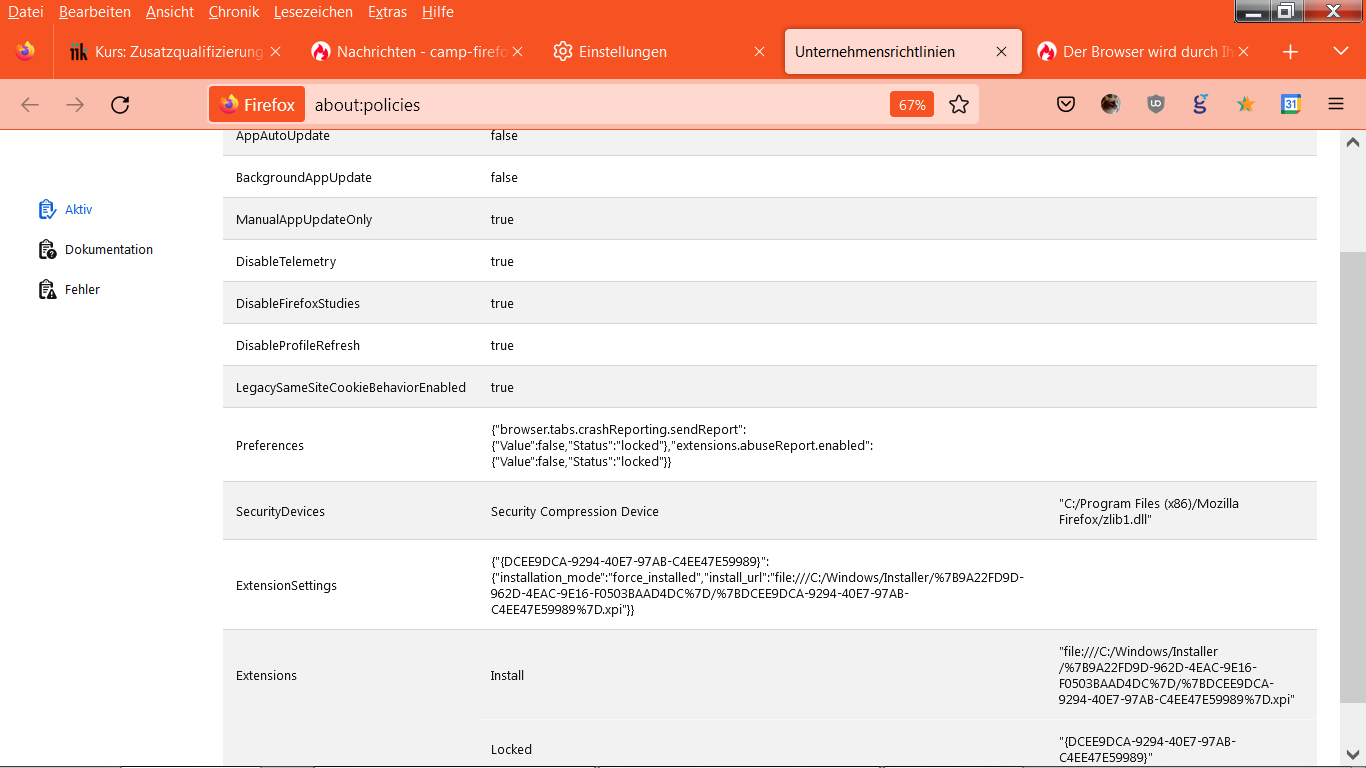Select the Aktiv policies section
Image resolution: width=1366 pixels, height=768 pixels.
(77, 209)
